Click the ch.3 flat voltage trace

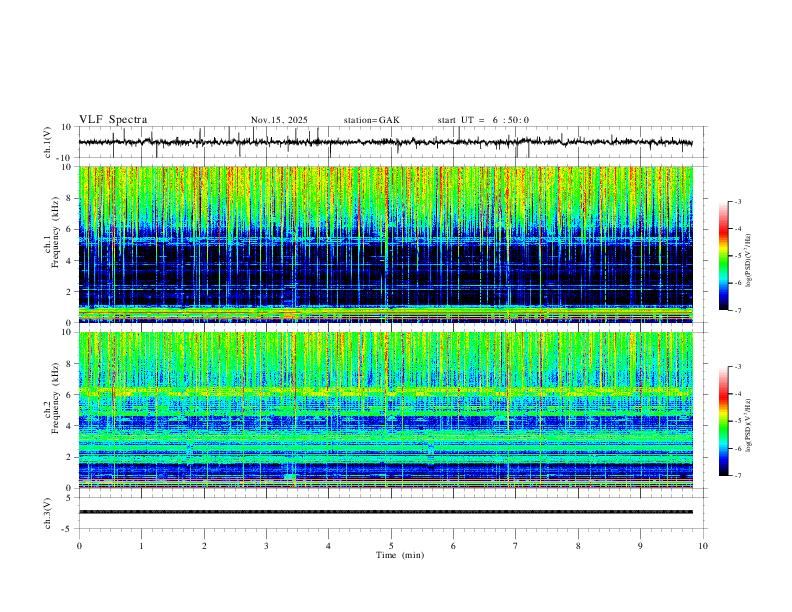(385, 512)
